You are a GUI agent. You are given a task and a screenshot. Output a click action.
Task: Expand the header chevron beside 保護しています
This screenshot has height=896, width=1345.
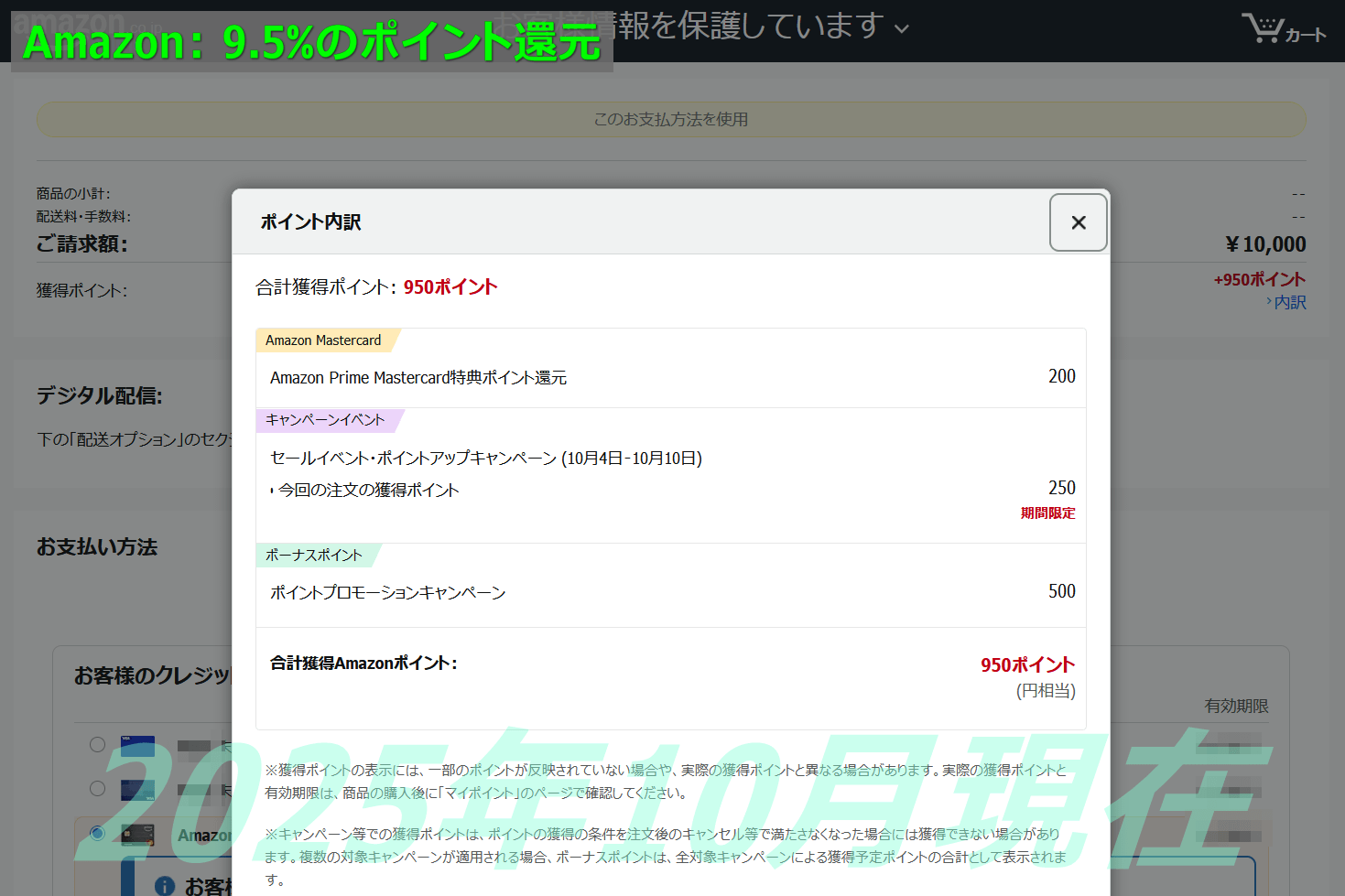tap(902, 28)
